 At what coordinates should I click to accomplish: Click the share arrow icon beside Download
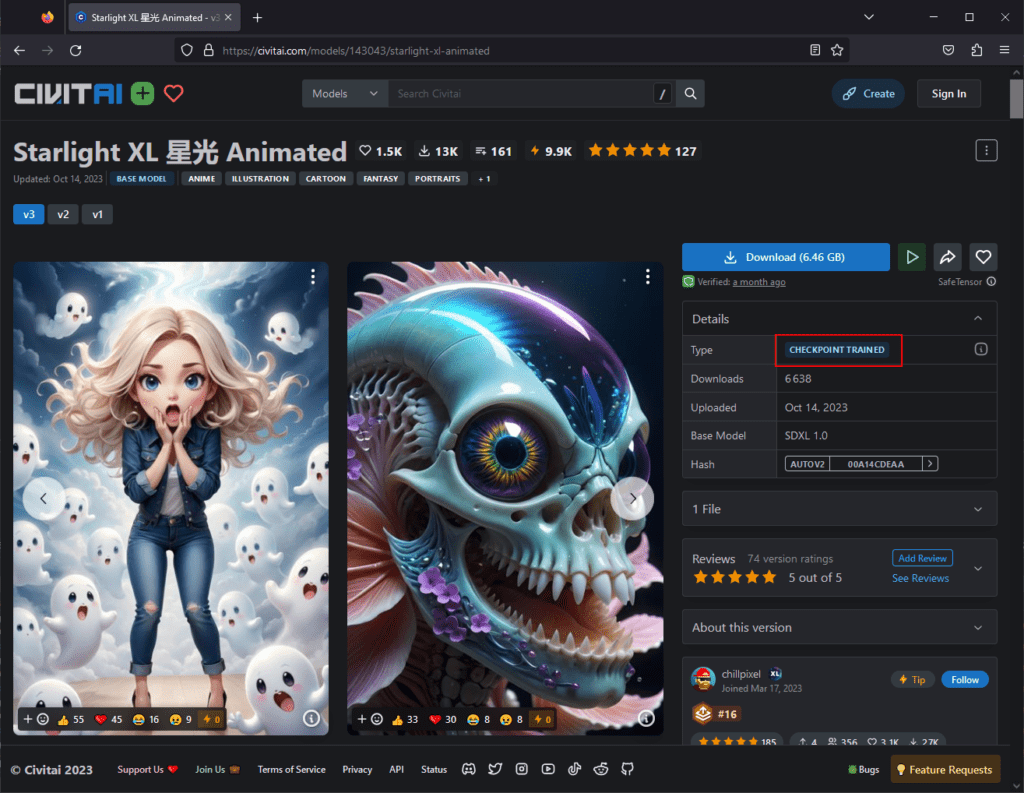pyautogui.click(x=948, y=257)
